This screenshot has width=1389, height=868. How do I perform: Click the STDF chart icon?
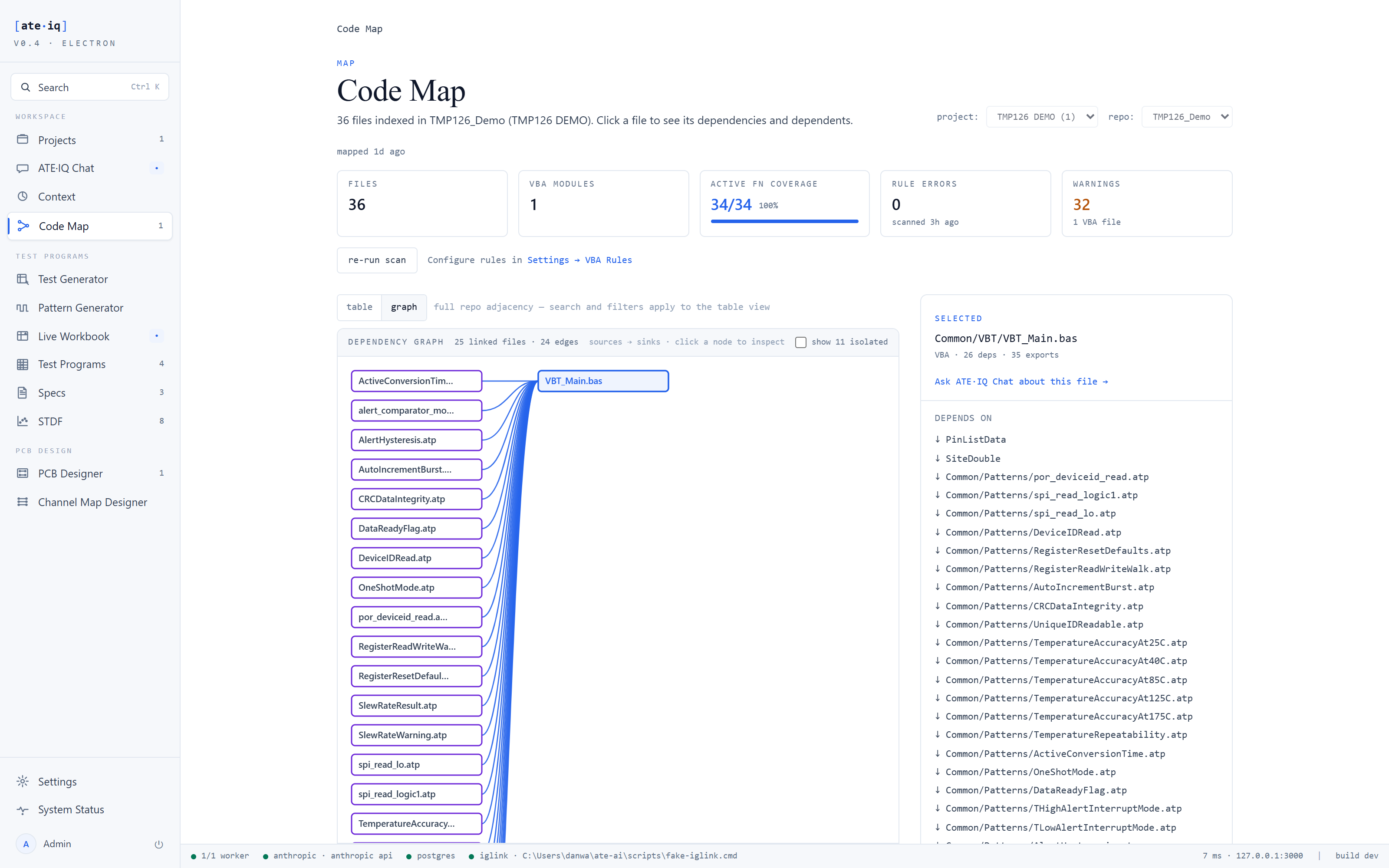(23, 421)
